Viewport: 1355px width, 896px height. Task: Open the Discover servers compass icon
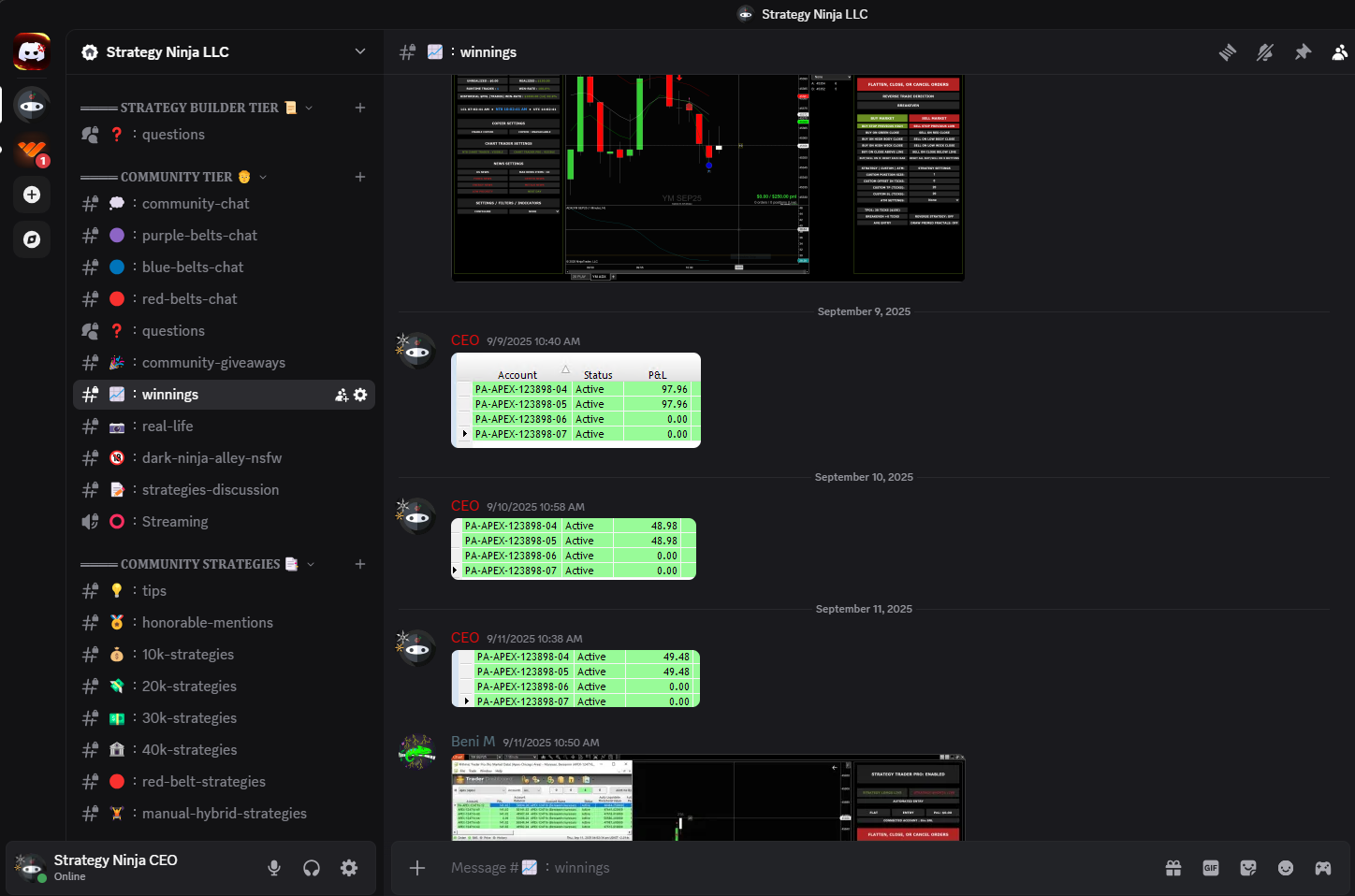click(x=31, y=239)
